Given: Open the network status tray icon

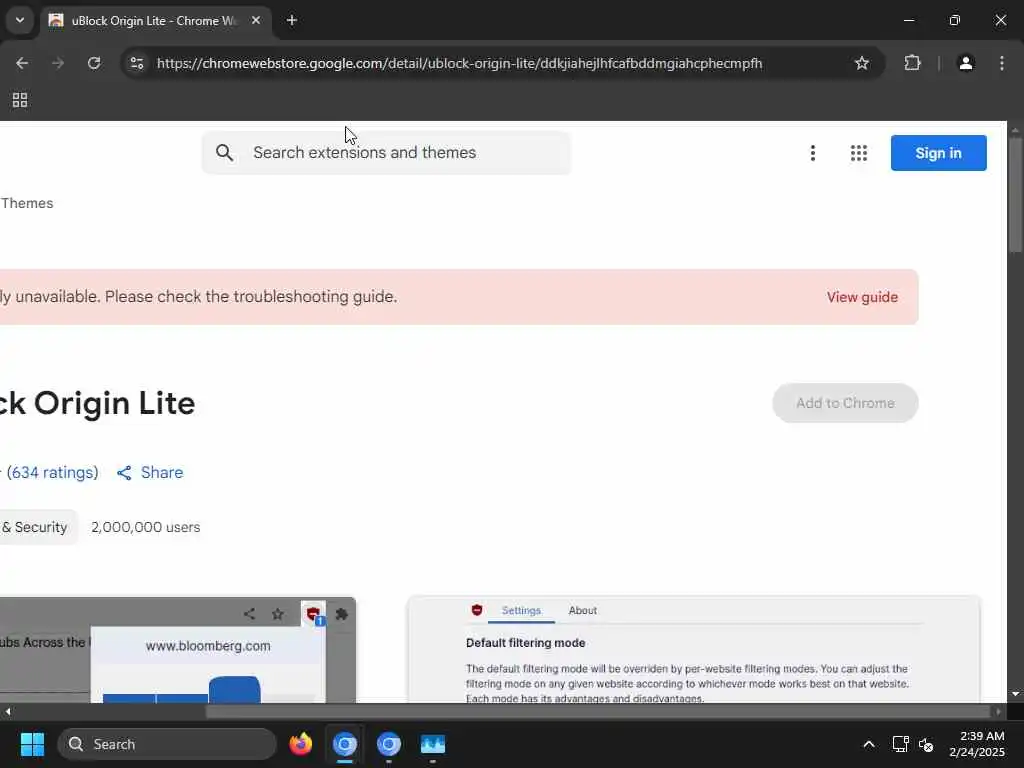Looking at the screenshot, I should pyautogui.click(x=901, y=744).
